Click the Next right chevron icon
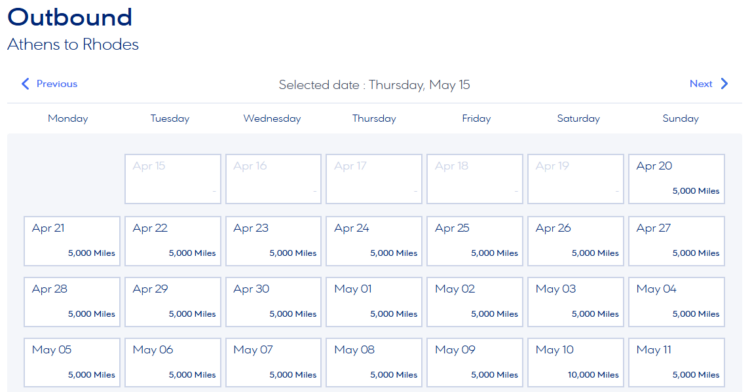The height and width of the screenshot is (392, 750). coord(725,84)
